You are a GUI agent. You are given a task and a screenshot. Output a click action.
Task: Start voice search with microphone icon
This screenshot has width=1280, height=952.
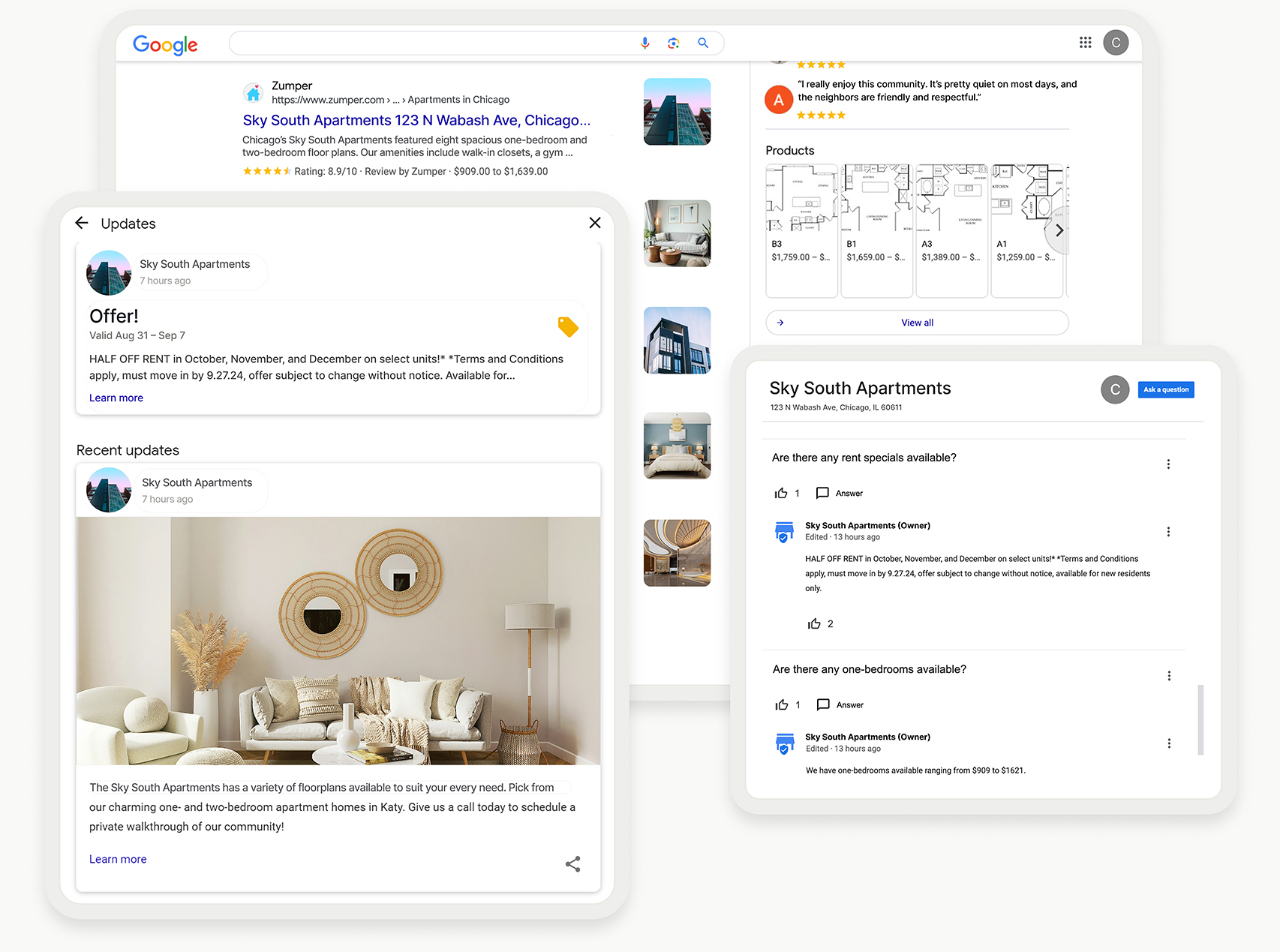coord(645,43)
